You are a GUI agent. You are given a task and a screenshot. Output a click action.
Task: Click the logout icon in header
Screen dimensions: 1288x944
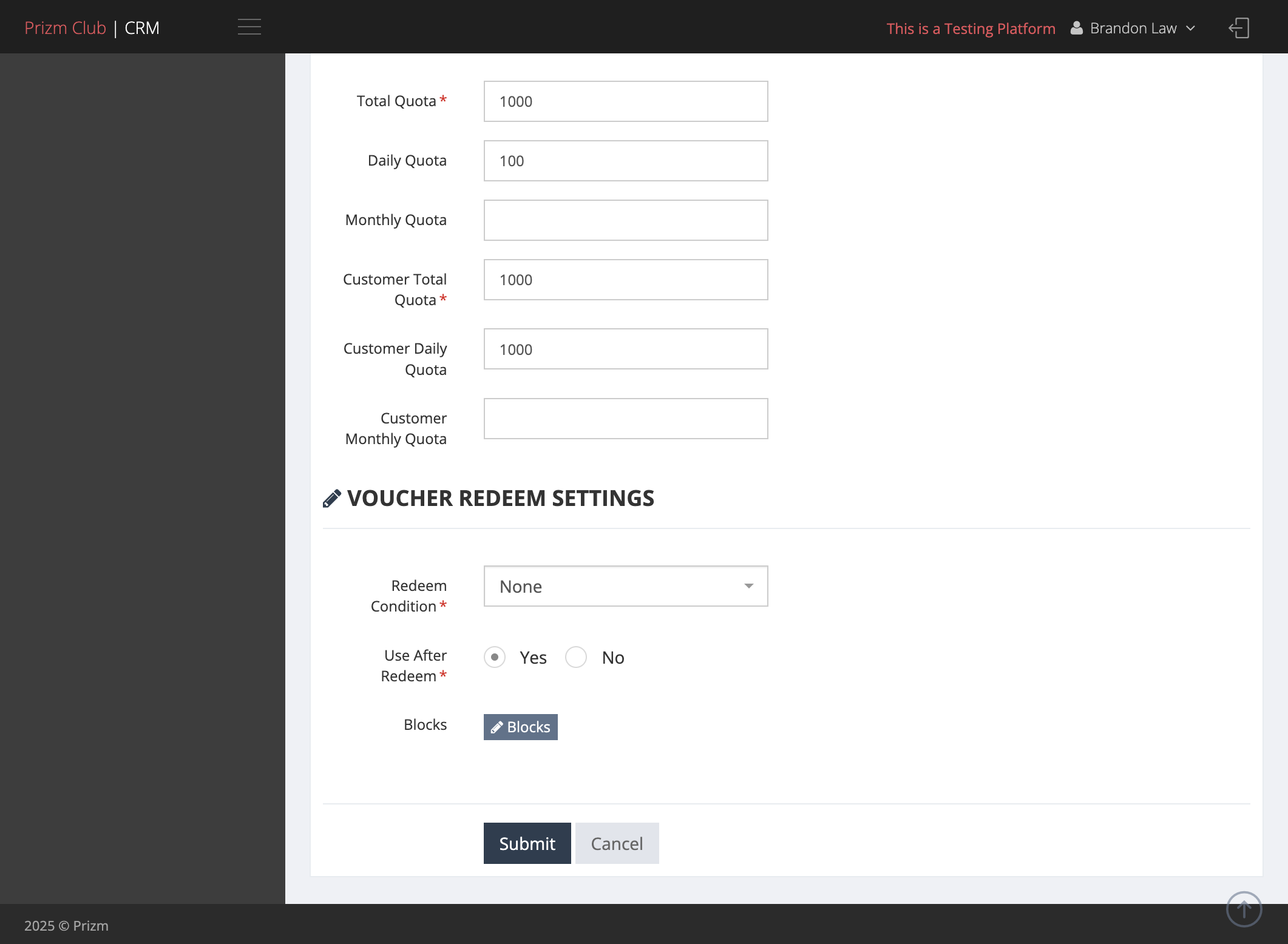[x=1239, y=28]
